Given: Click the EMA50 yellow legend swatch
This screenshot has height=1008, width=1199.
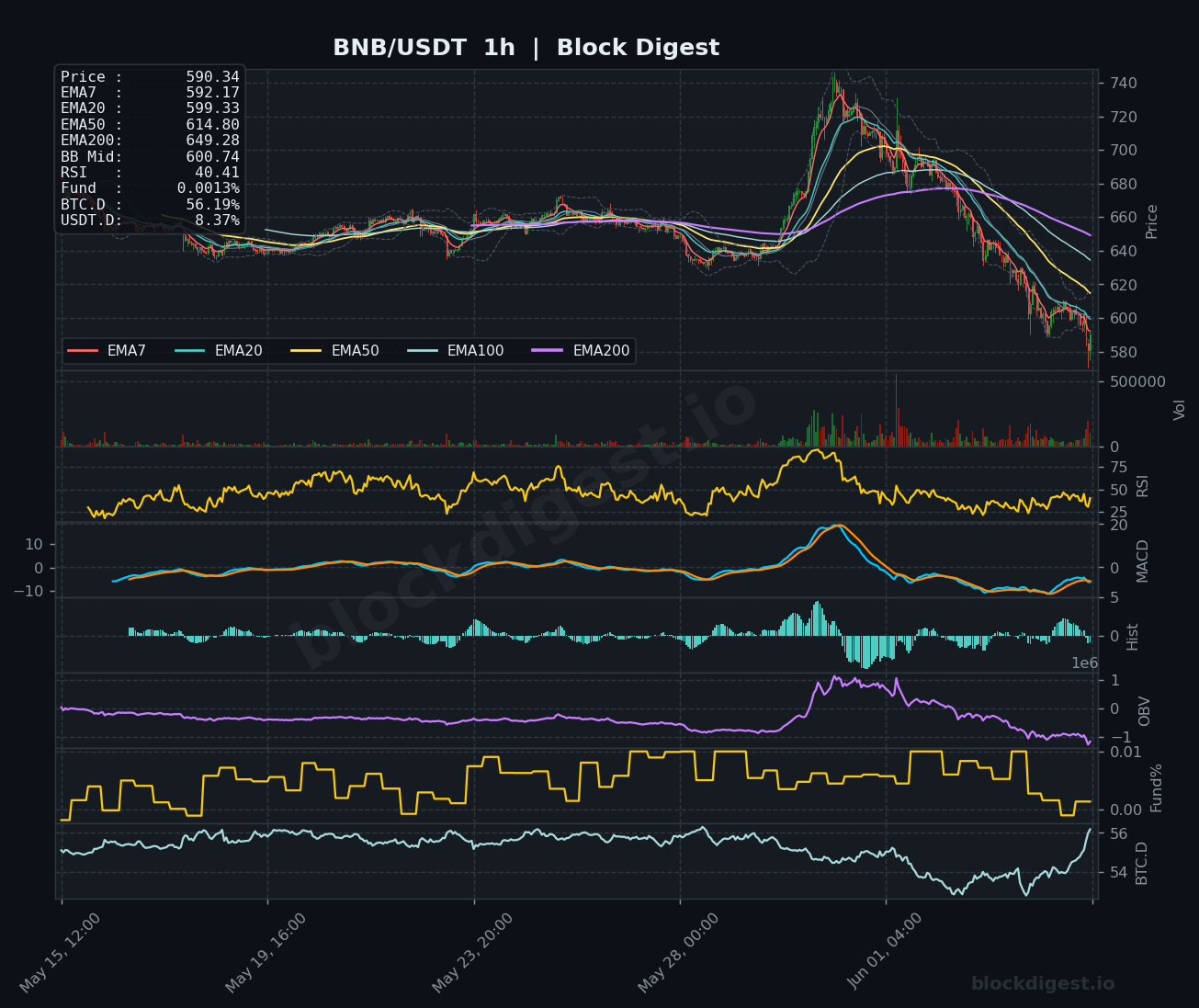Looking at the screenshot, I should pyautogui.click(x=307, y=351).
